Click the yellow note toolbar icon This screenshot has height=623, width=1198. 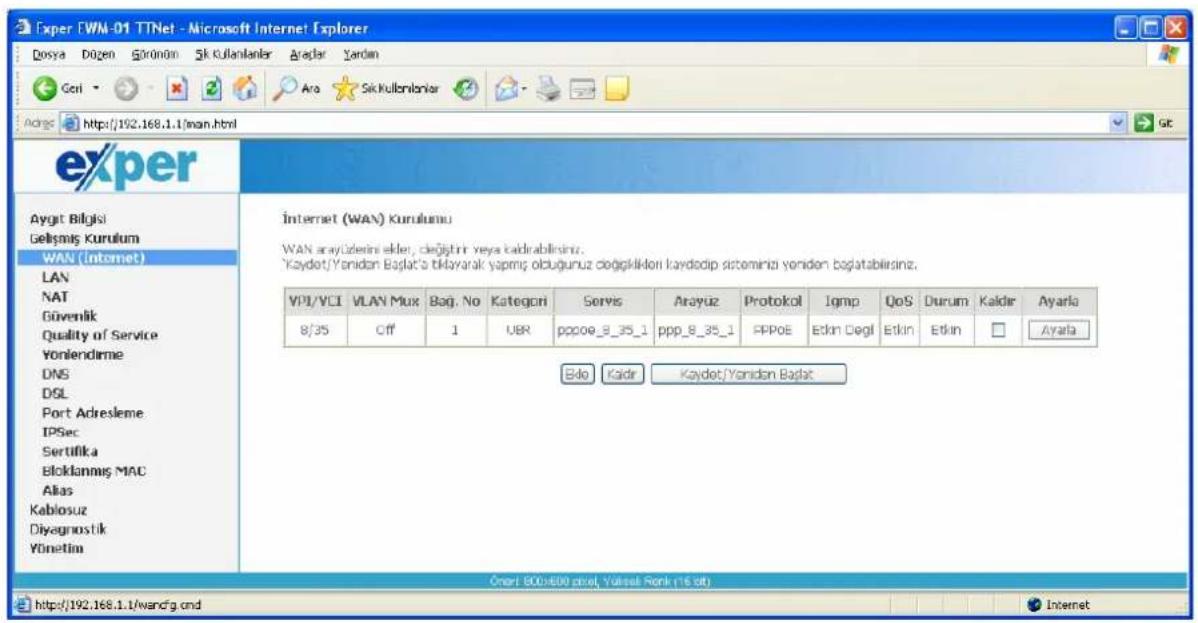[617, 89]
